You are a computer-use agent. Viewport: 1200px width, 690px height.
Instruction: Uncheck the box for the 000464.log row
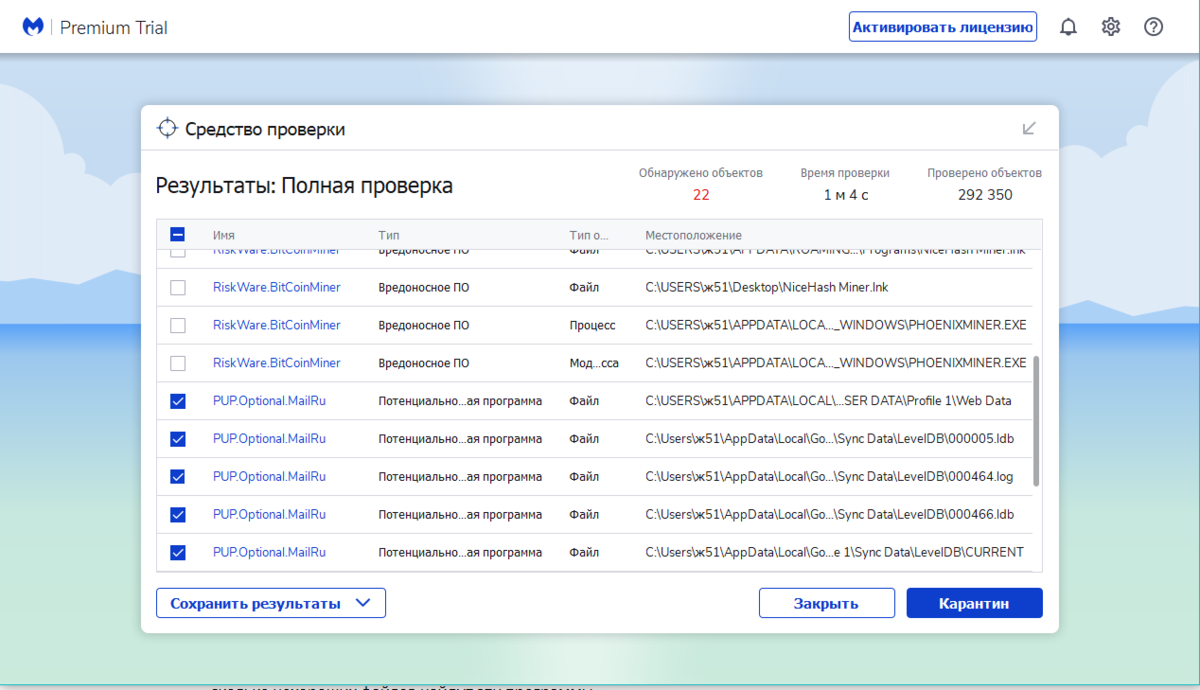coord(178,477)
